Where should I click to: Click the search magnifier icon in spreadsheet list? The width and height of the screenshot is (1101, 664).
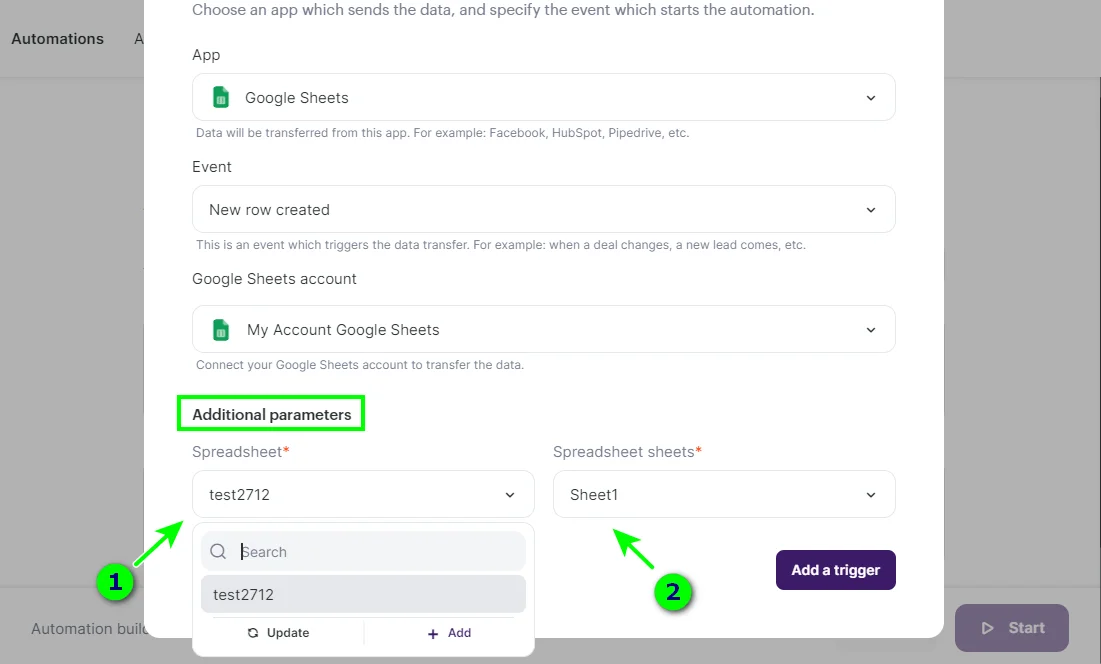(x=217, y=551)
